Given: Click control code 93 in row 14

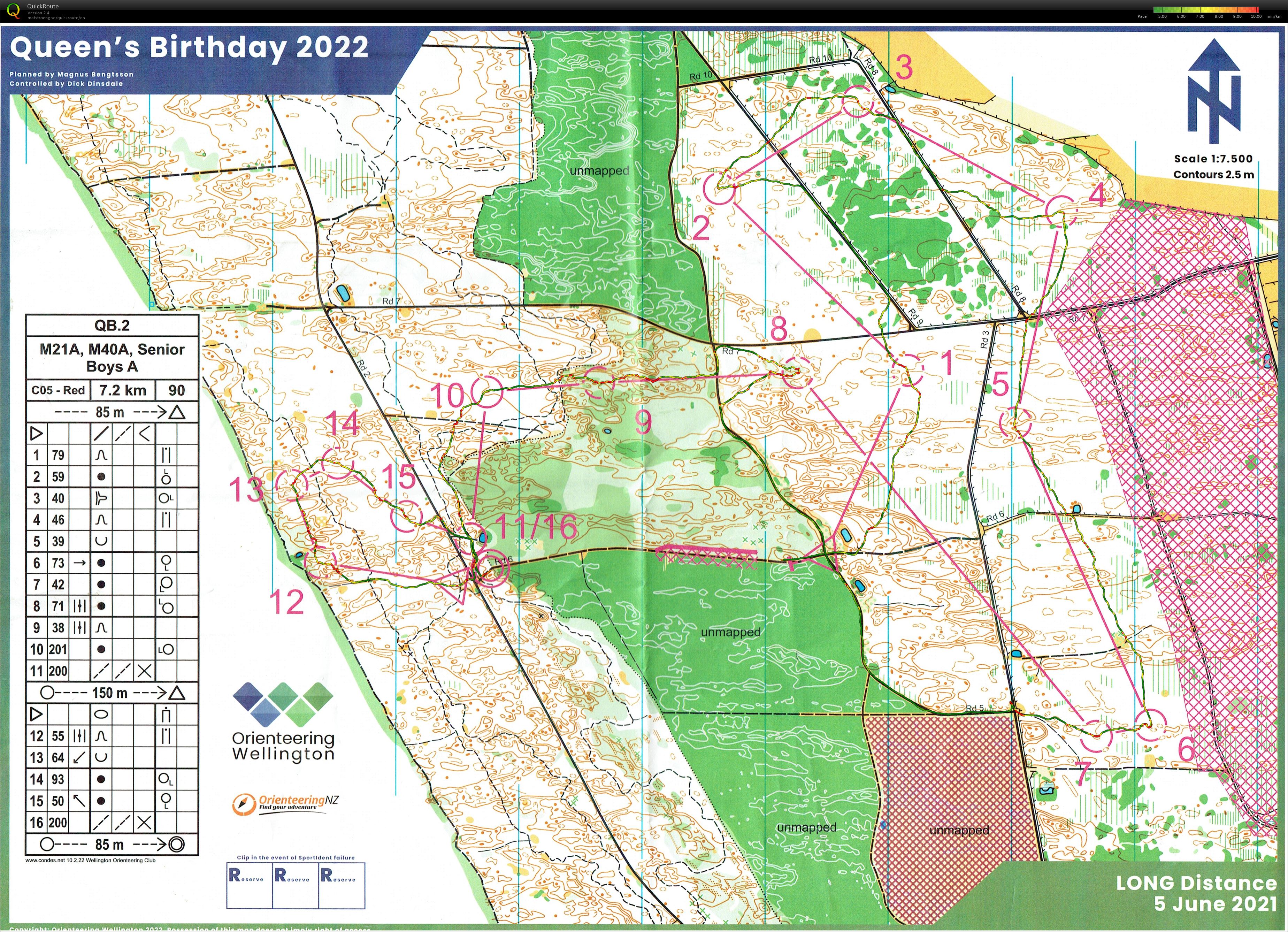Looking at the screenshot, I should tap(58, 779).
